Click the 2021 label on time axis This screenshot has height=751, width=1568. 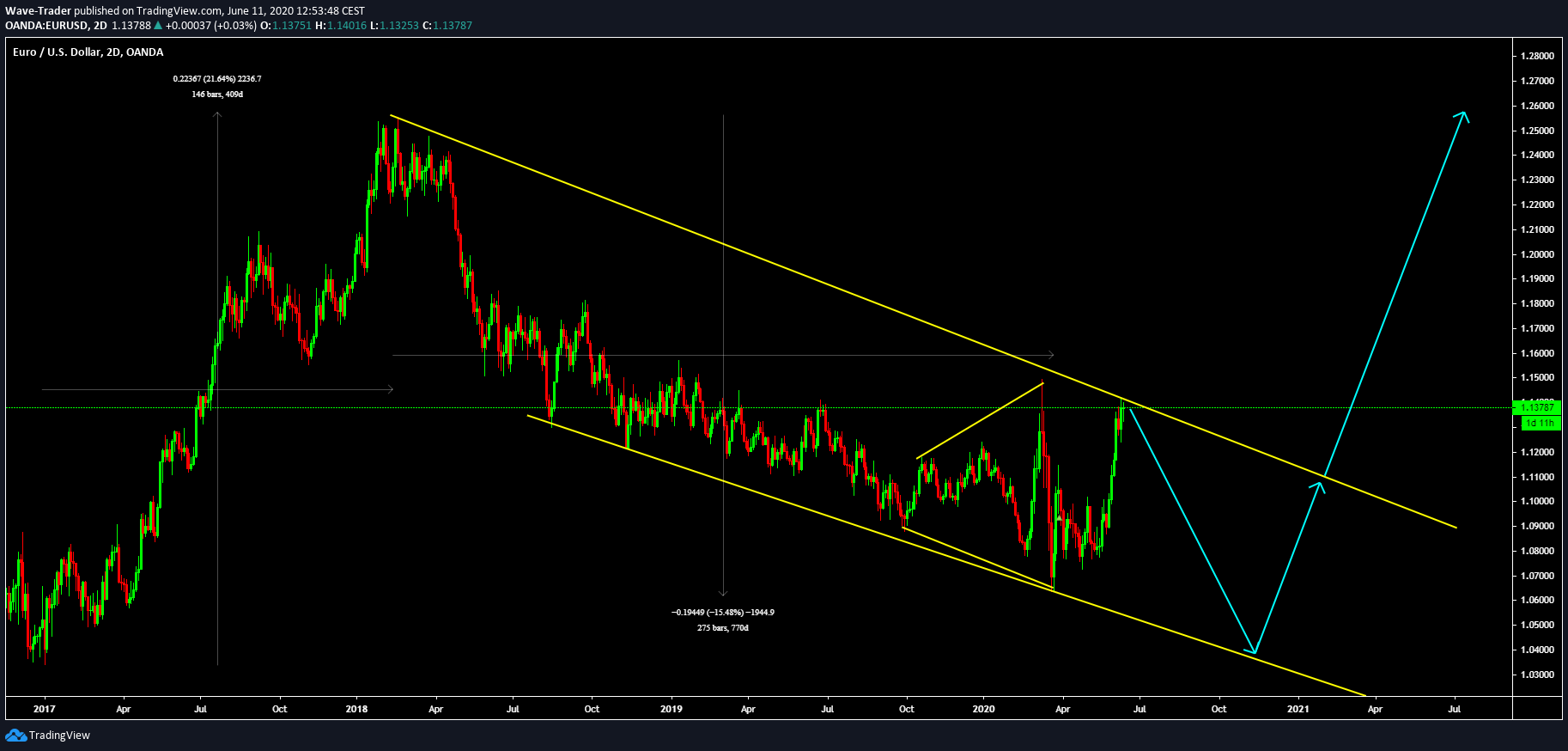point(1298,709)
